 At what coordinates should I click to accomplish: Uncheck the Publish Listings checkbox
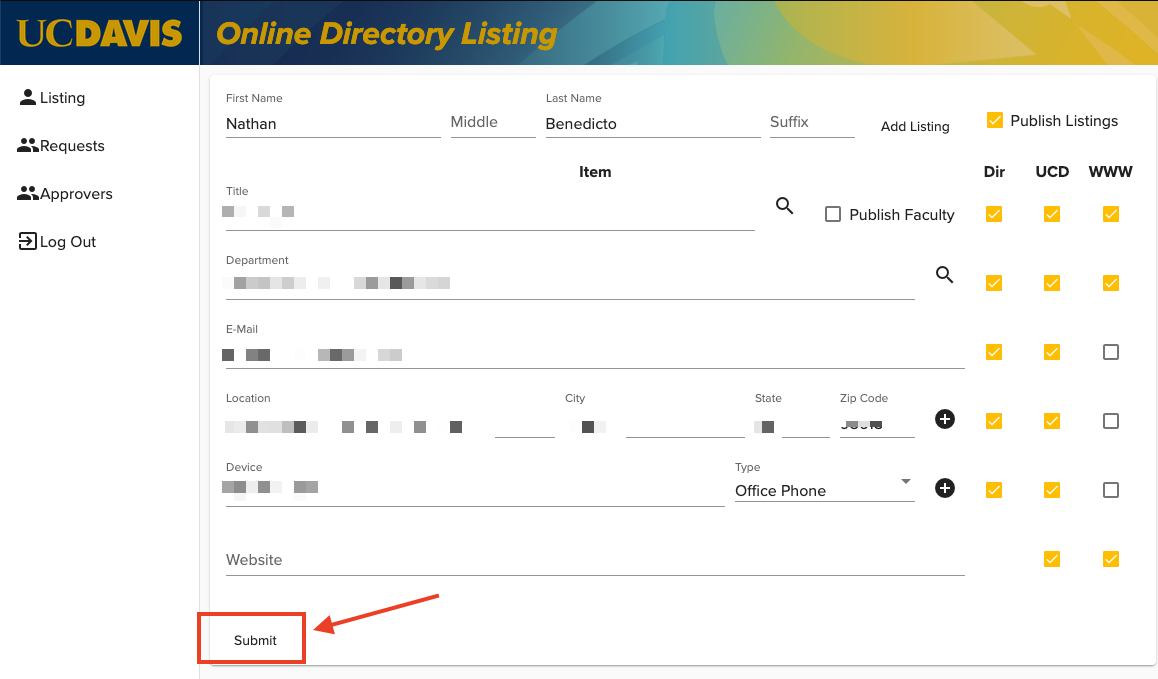[x=994, y=120]
